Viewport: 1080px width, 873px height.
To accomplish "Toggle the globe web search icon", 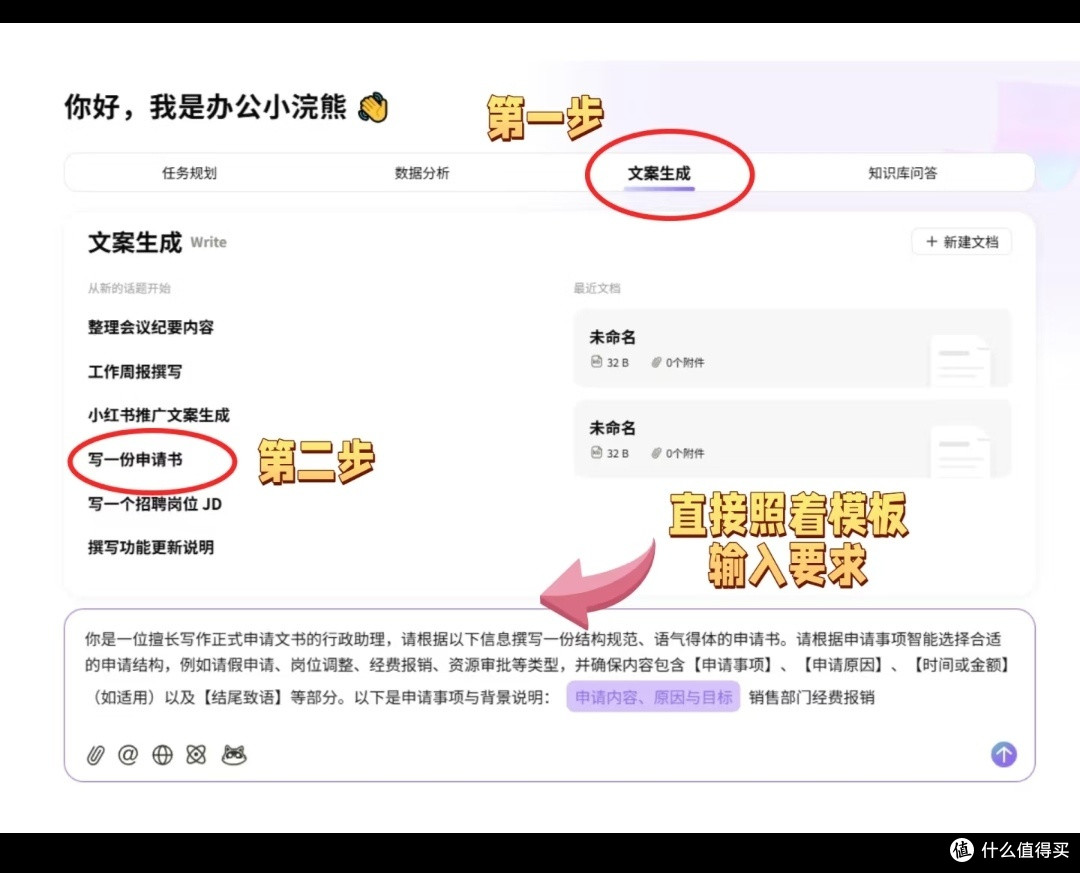I will click(163, 755).
